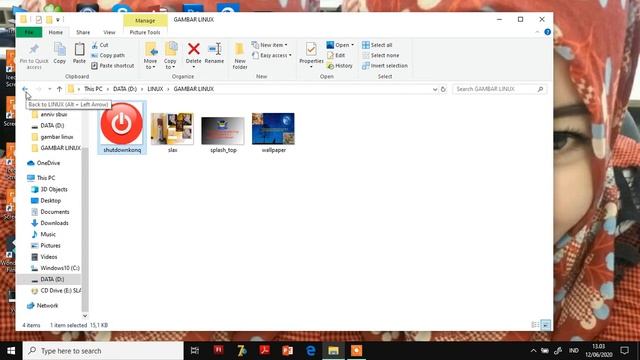Click Invert selection
The image size is (640, 360).
tap(385, 65)
